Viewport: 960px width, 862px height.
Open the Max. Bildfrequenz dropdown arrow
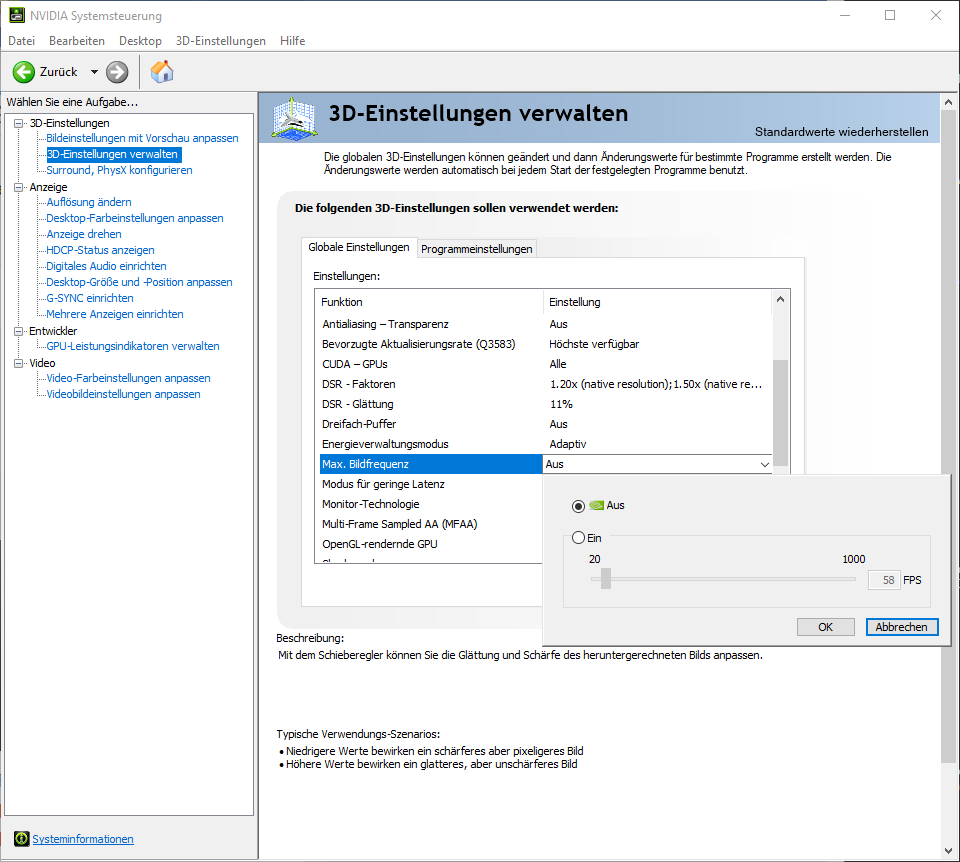[x=764, y=464]
